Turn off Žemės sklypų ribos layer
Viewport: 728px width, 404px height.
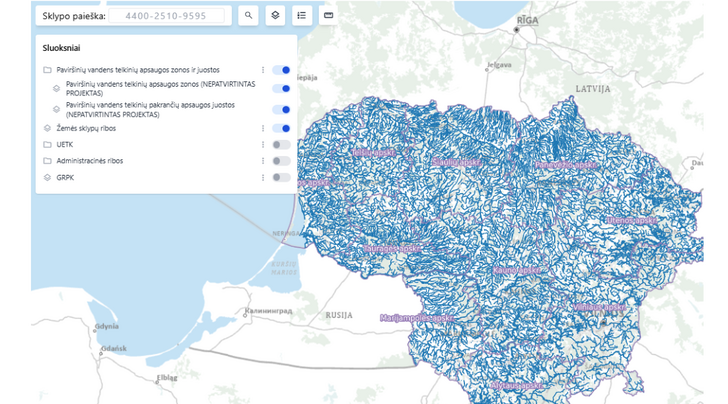281,128
